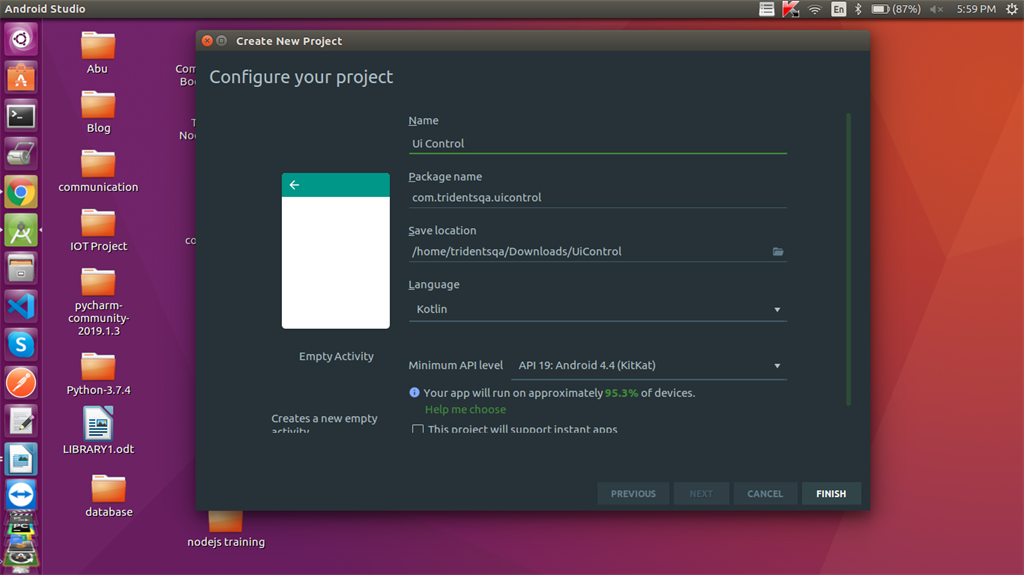
Task: Open the Language dropdown showing Kotlin
Action: pyautogui.click(x=598, y=309)
